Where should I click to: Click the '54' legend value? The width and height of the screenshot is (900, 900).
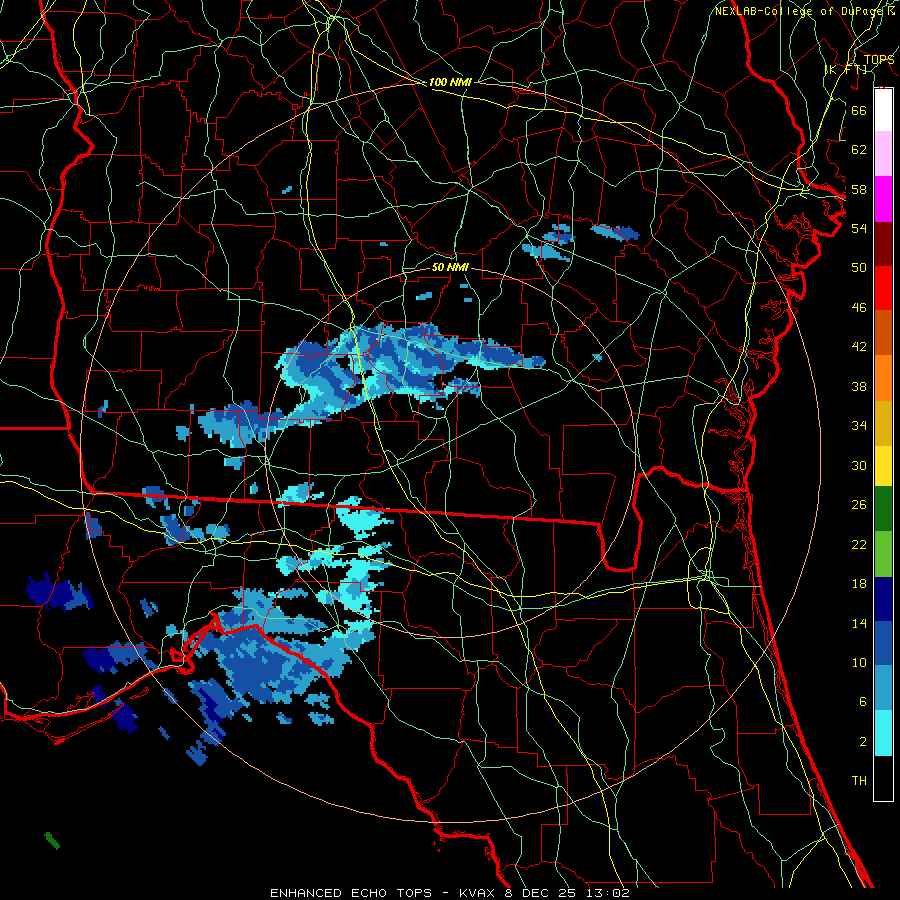(x=859, y=228)
